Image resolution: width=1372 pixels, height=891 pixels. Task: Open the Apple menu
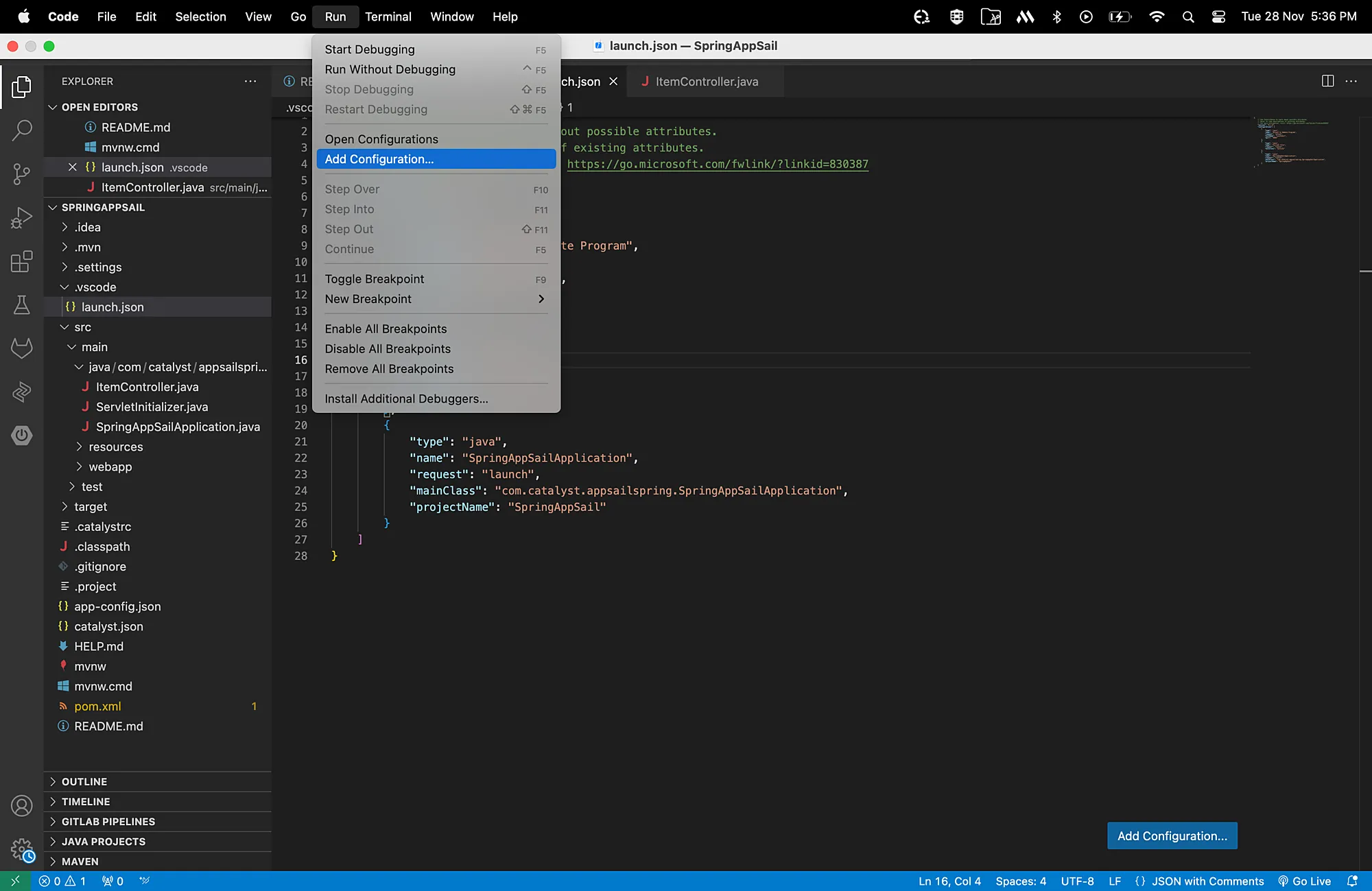[x=24, y=16]
